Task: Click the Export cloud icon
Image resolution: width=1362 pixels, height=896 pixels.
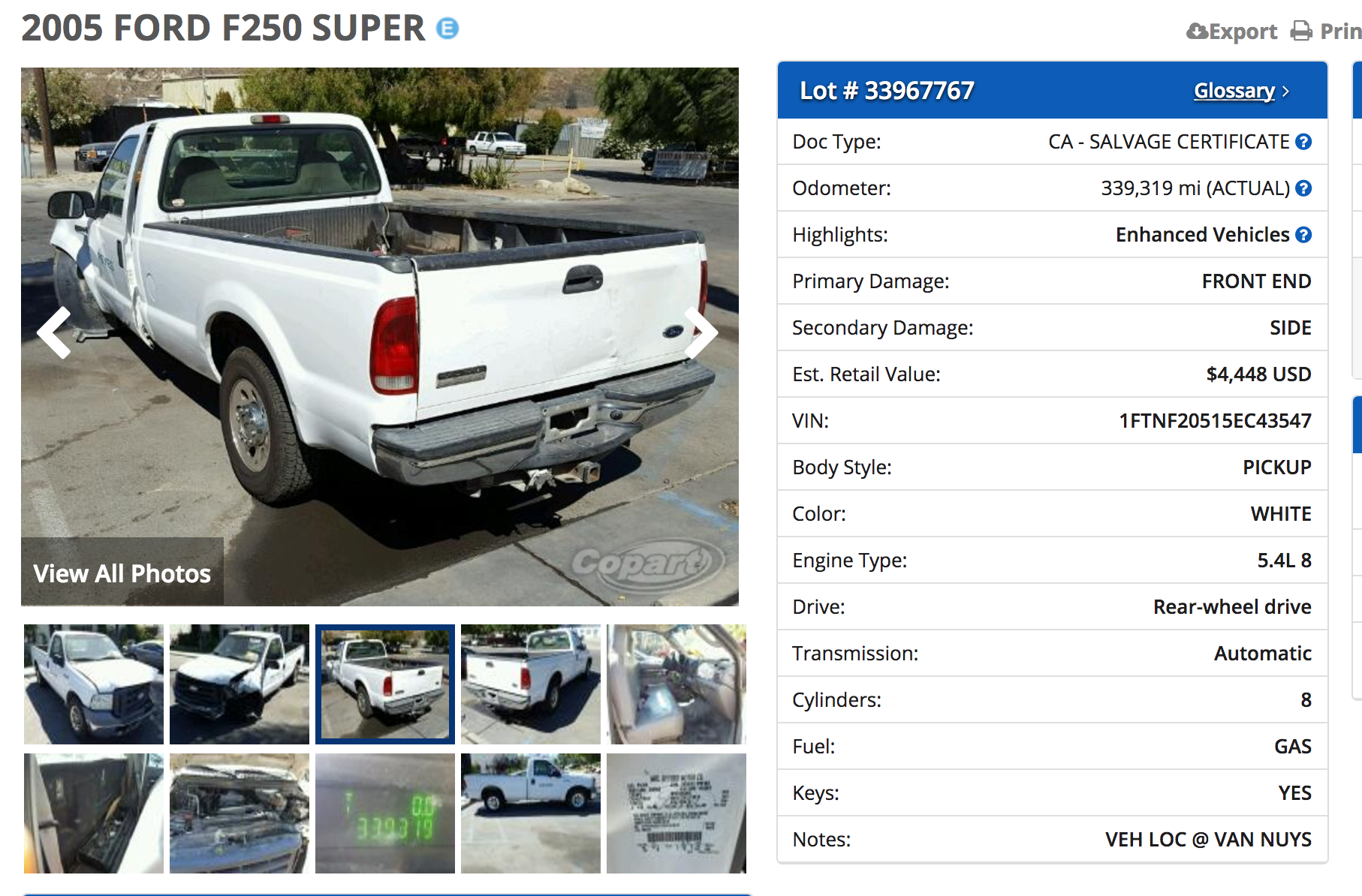Action: [x=1197, y=32]
